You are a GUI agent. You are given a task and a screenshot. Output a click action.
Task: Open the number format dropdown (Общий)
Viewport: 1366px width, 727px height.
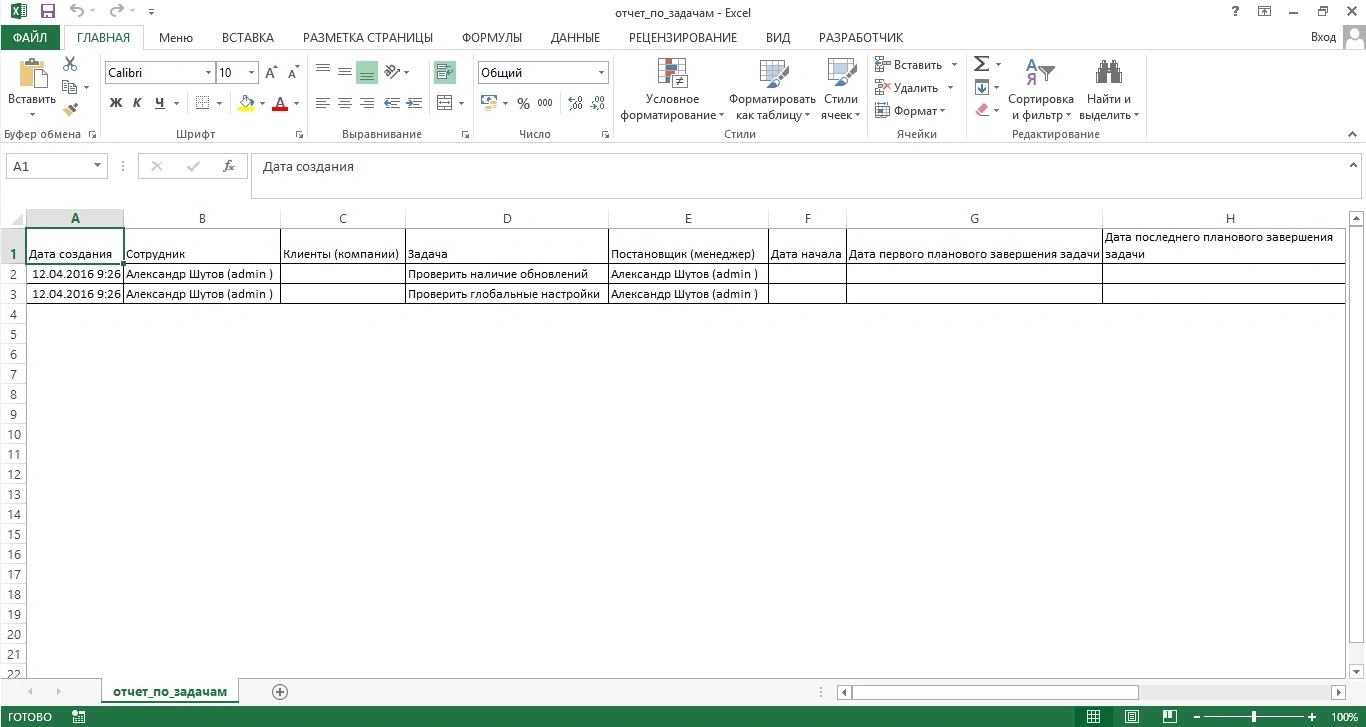602,73
